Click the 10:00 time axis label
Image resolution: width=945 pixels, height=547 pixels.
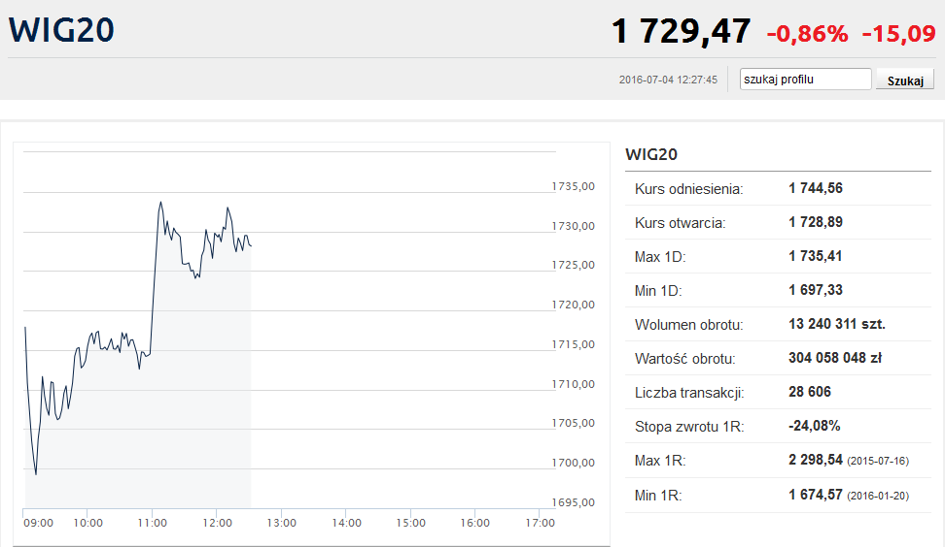point(88,523)
